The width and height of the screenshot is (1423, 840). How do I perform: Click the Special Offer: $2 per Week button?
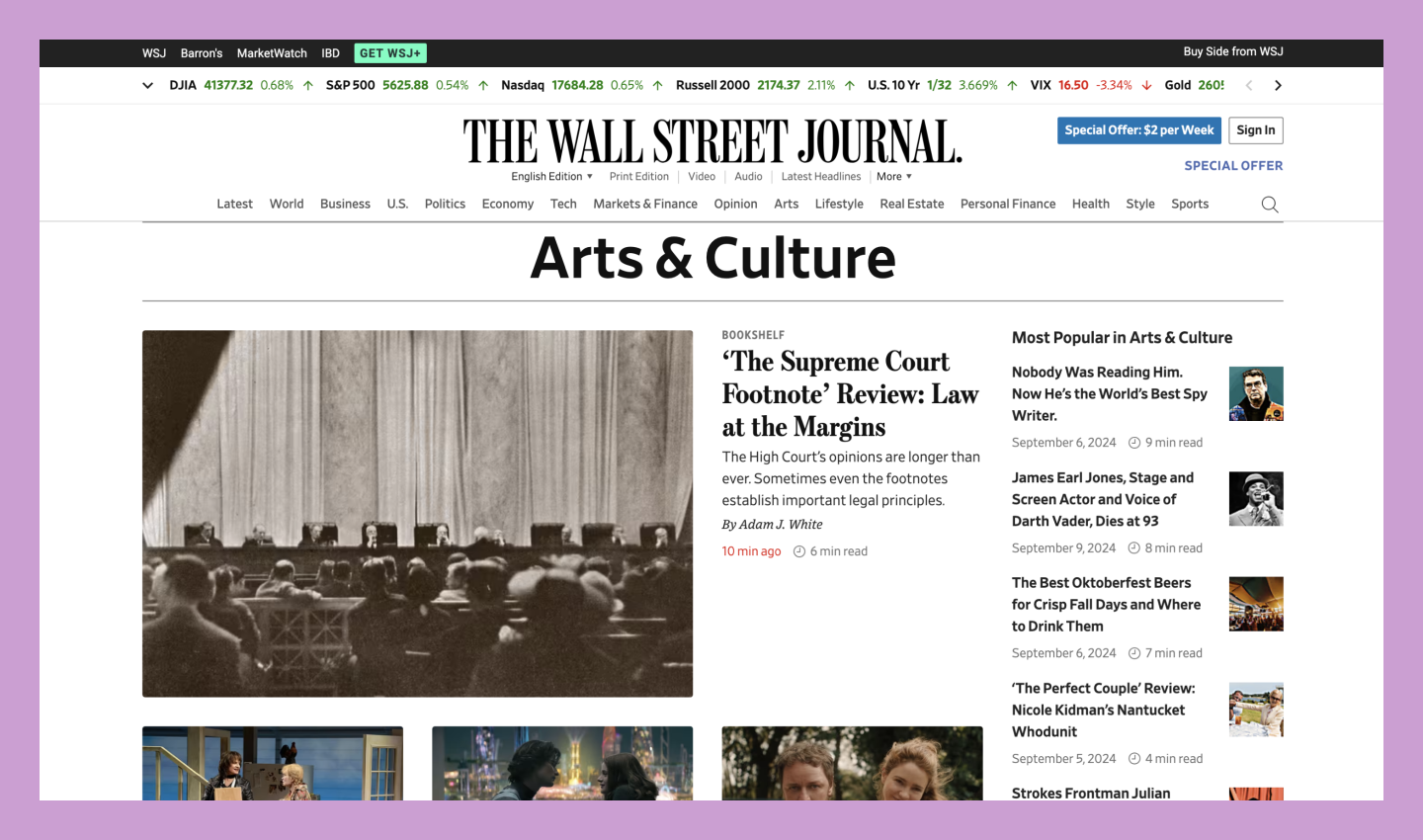click(x=1138, y=129)
